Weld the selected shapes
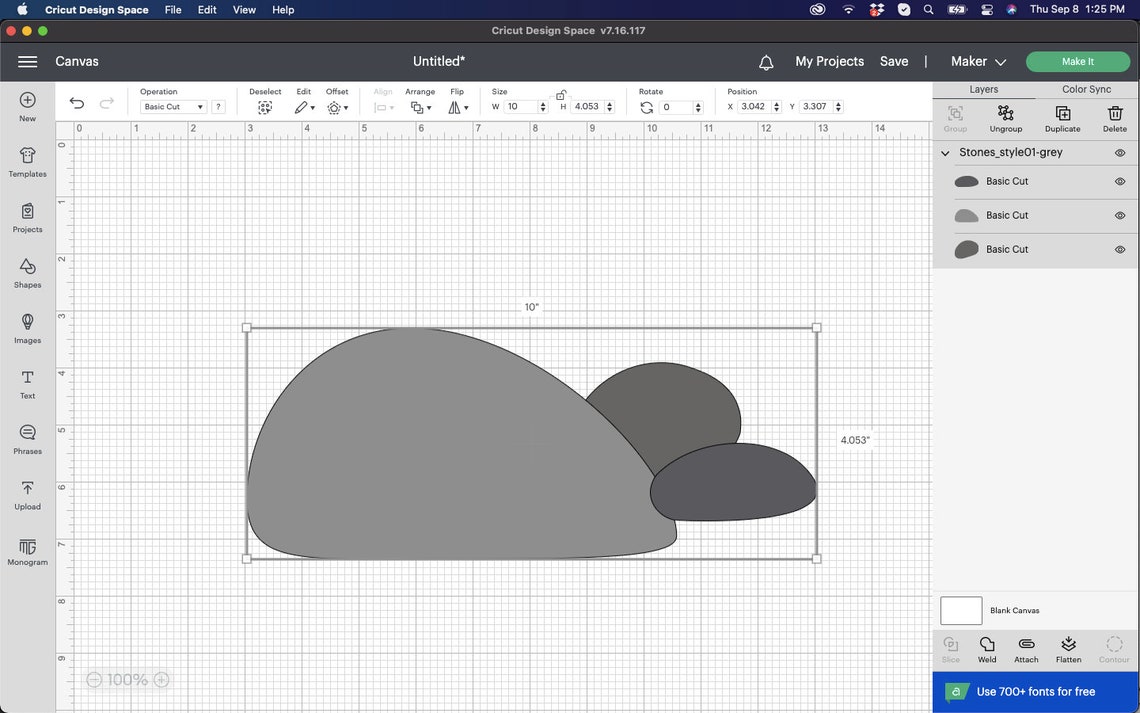 (x=987, y=647)
